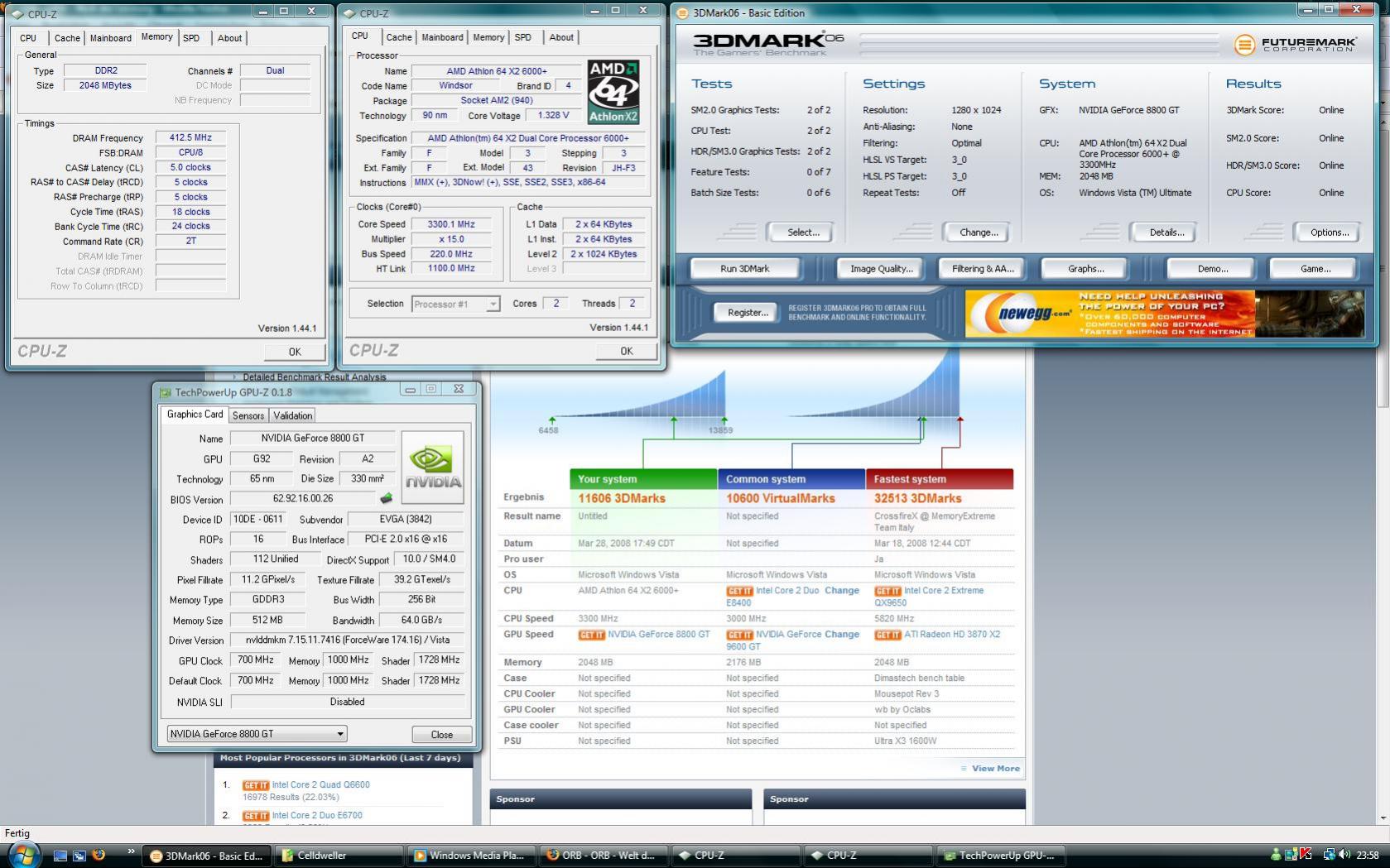Screen dimensions: 1390x868
Task: Open Filtering & AA... in 3DMark06
Action: click(983, 268)
